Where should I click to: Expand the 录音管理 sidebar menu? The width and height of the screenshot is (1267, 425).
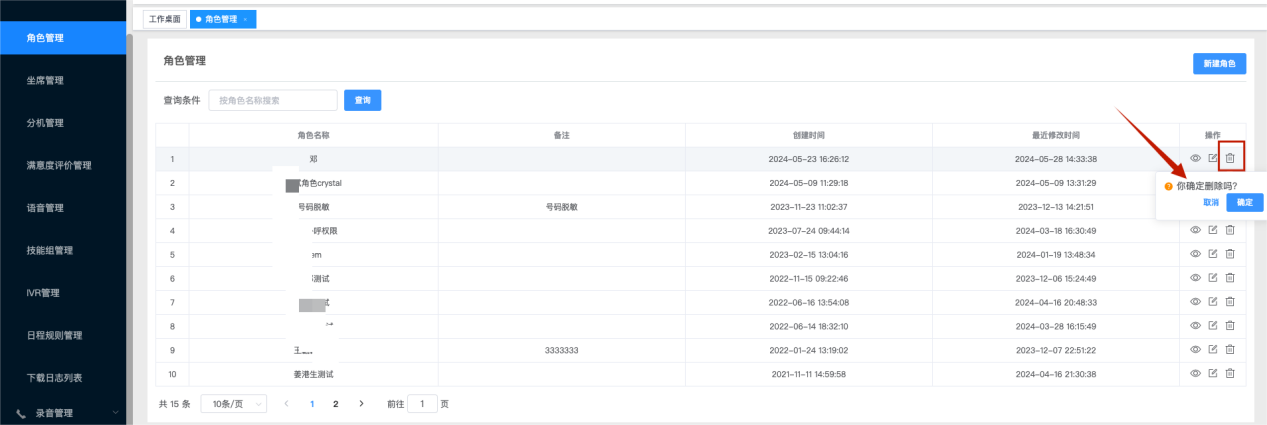pyautogui.click(x=116, y=412)
